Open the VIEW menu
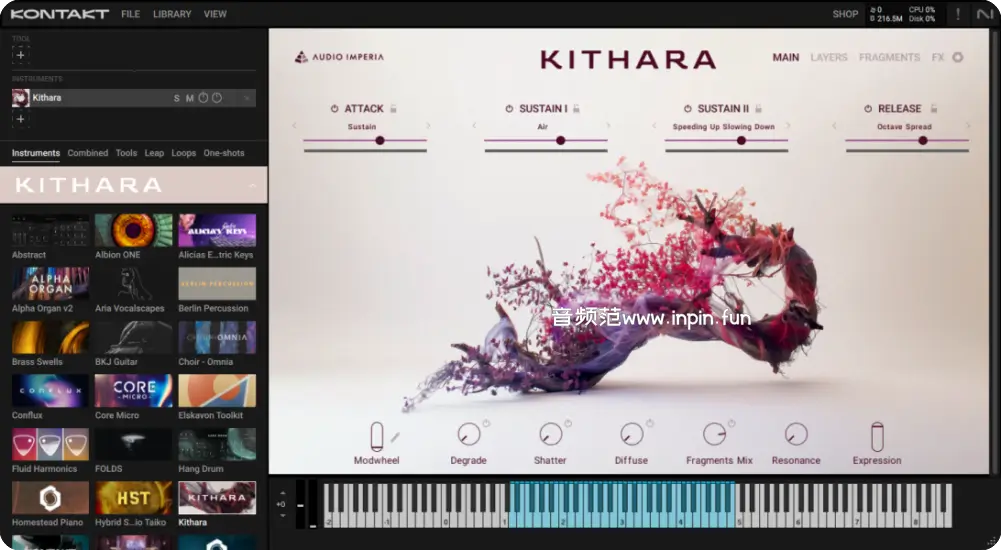Viewport: 1001px width, 550px height. pos(215,13)
